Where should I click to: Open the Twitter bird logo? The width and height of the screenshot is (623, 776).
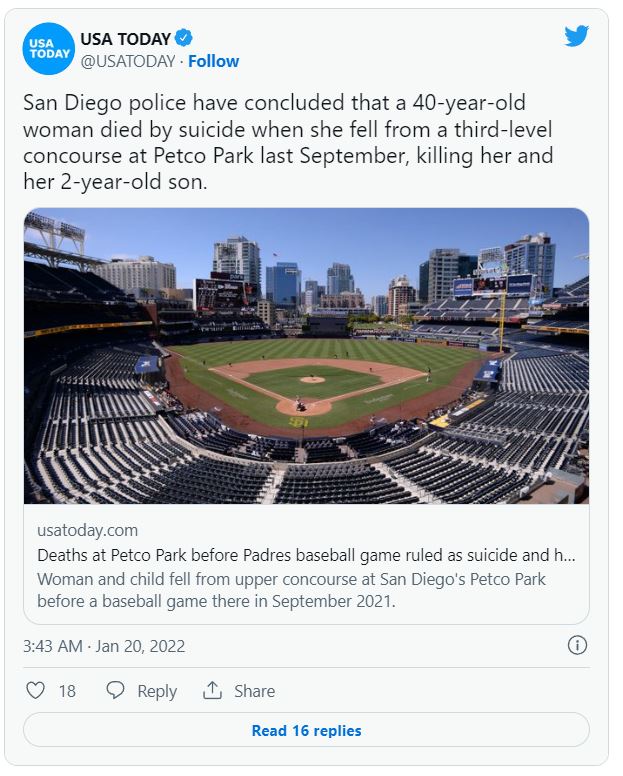(576, 37)
